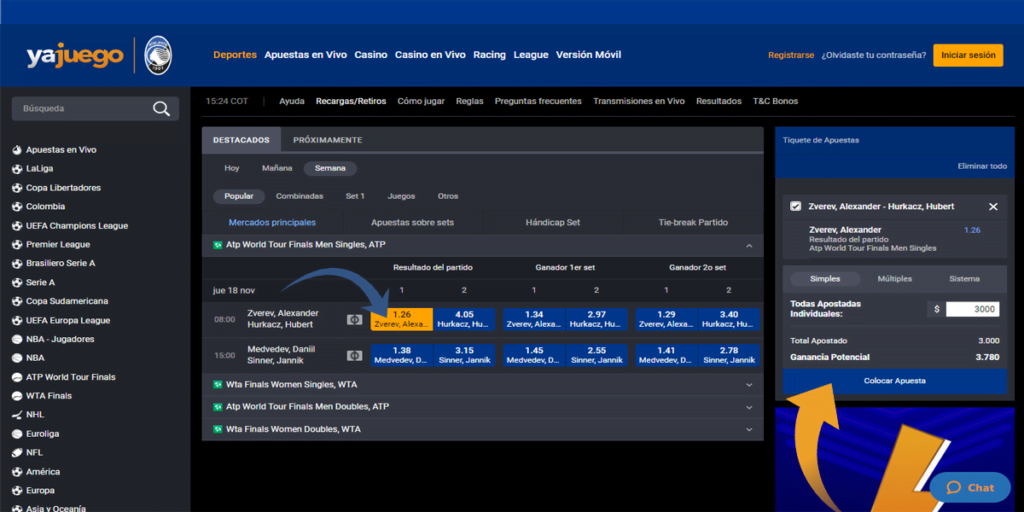Expand Atp World Tour Finals Men Doubles
Screen dimensions: 1024x512
(749, 406)
